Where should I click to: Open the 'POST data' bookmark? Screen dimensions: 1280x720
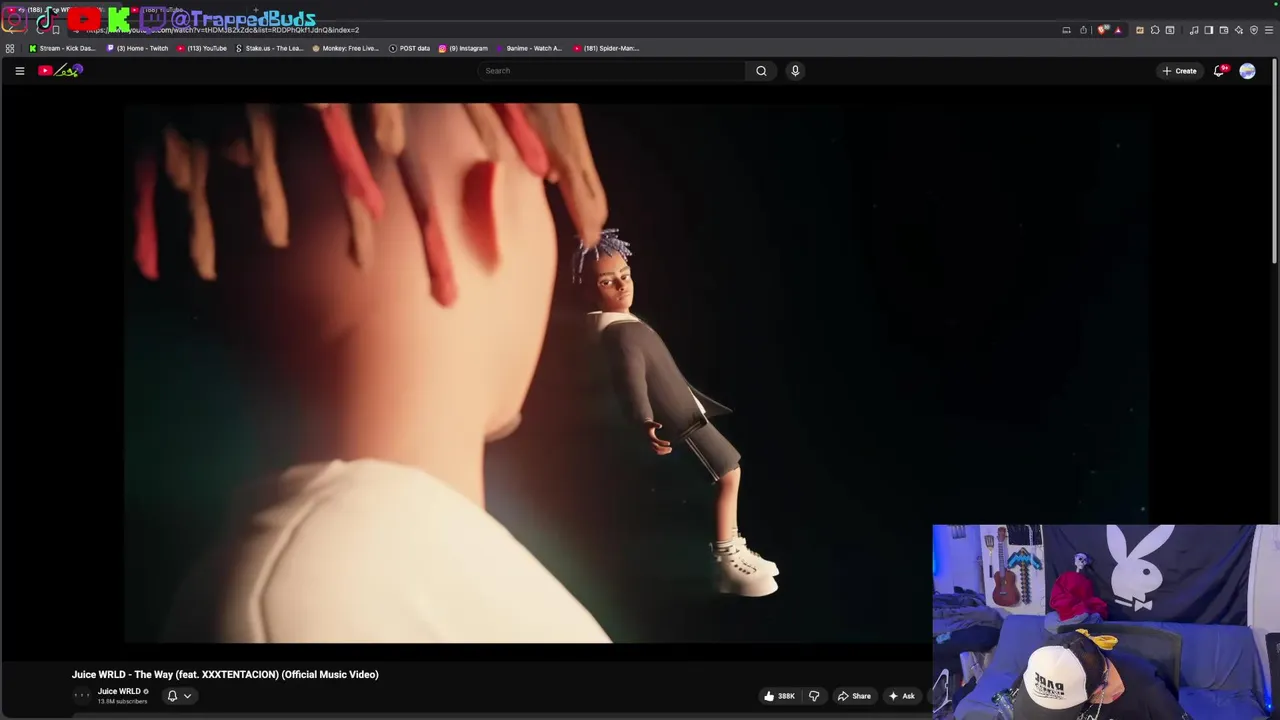coord(409,48)
